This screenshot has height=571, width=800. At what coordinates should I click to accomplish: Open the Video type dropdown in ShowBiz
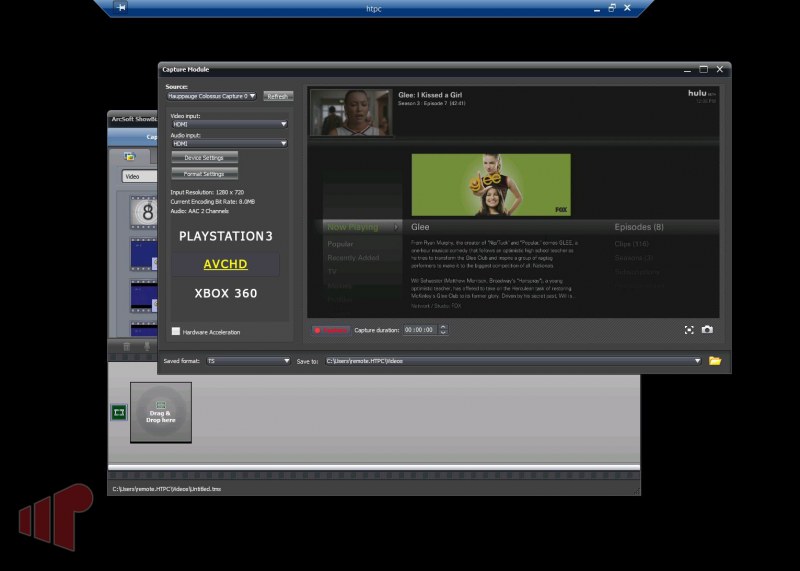click(139, 176)
